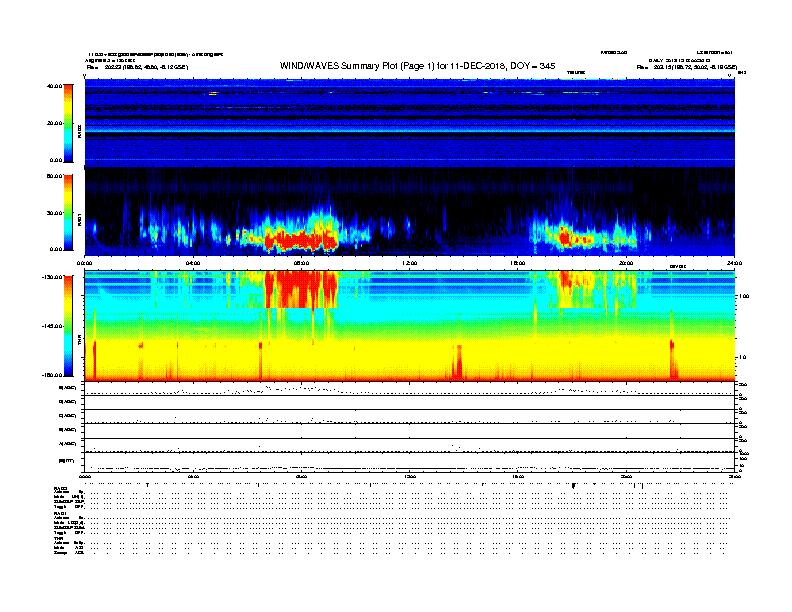Click the bottom line-plot row label

66,461
